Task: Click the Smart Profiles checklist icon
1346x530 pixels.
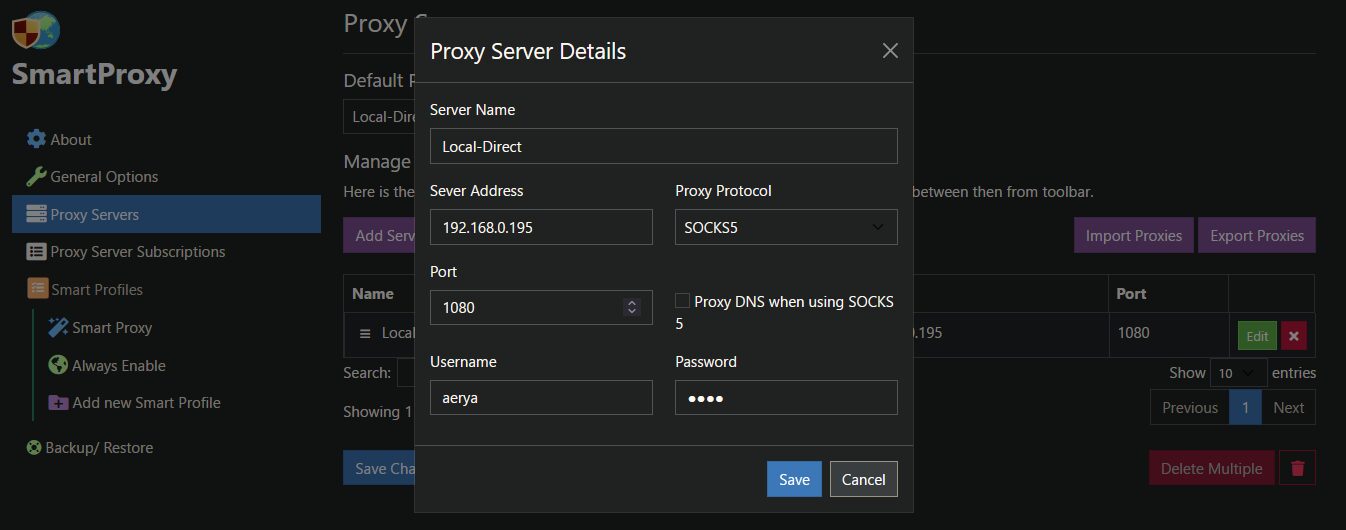Action: (37, 289)
